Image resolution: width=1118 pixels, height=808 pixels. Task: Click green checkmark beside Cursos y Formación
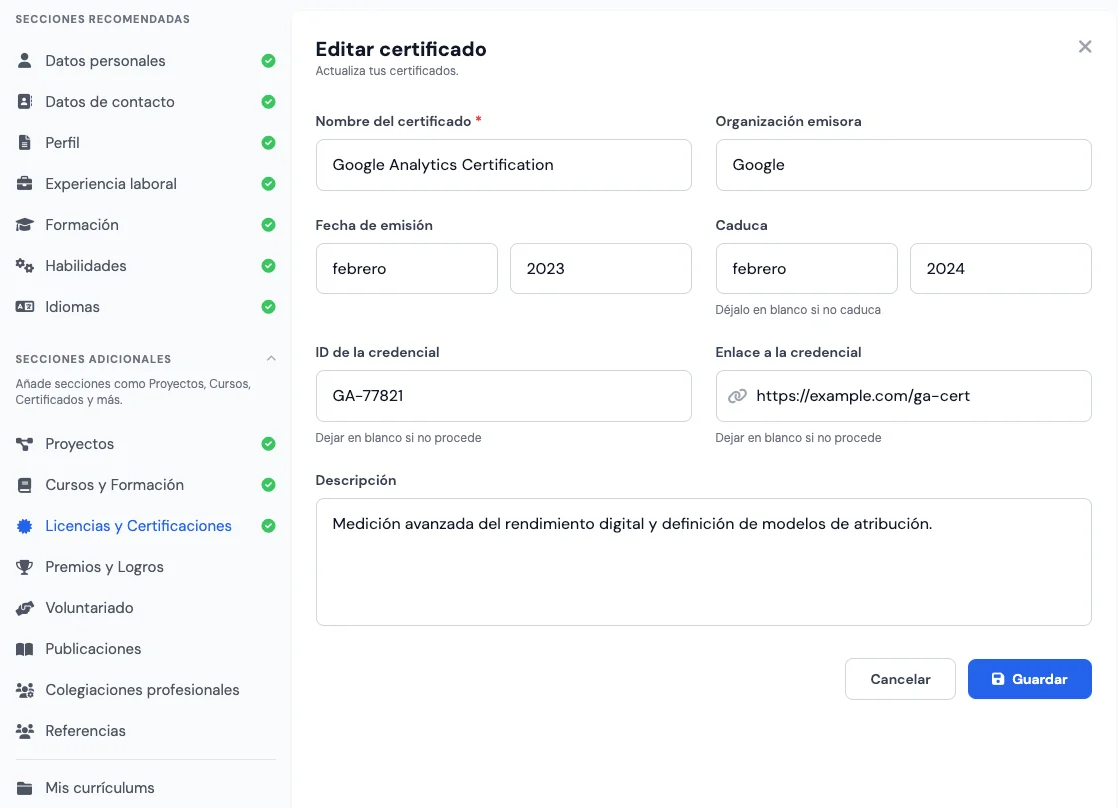point(268,485)
